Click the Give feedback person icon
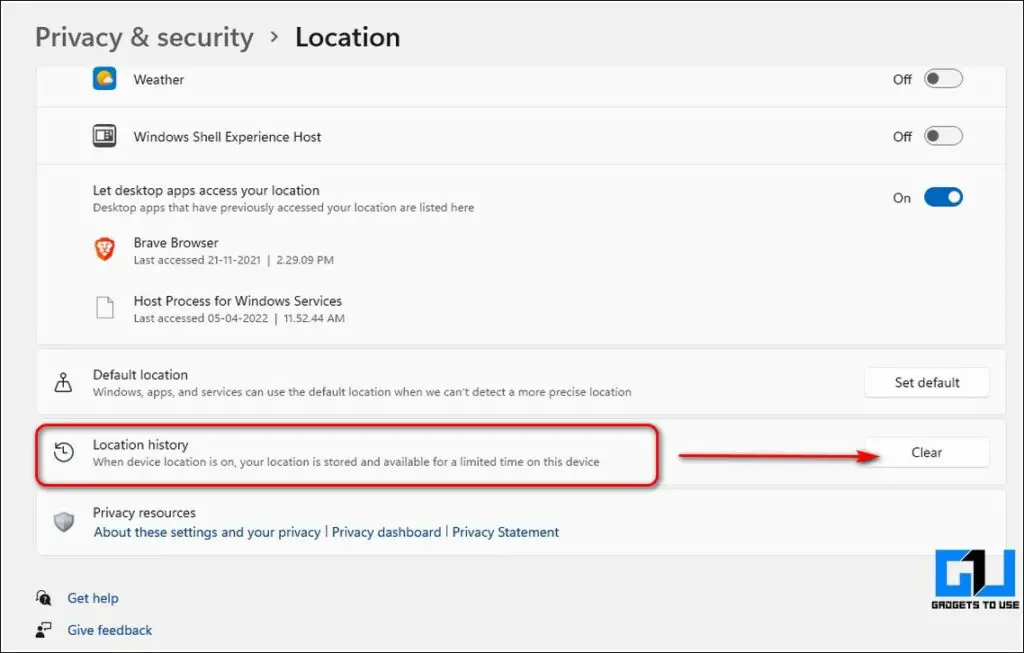 [44, 630]
